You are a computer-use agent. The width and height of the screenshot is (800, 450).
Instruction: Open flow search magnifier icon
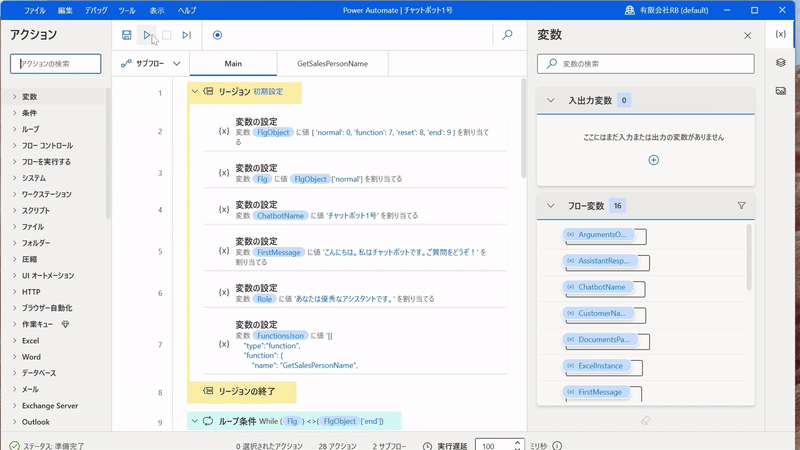click(x=507, y=35)
